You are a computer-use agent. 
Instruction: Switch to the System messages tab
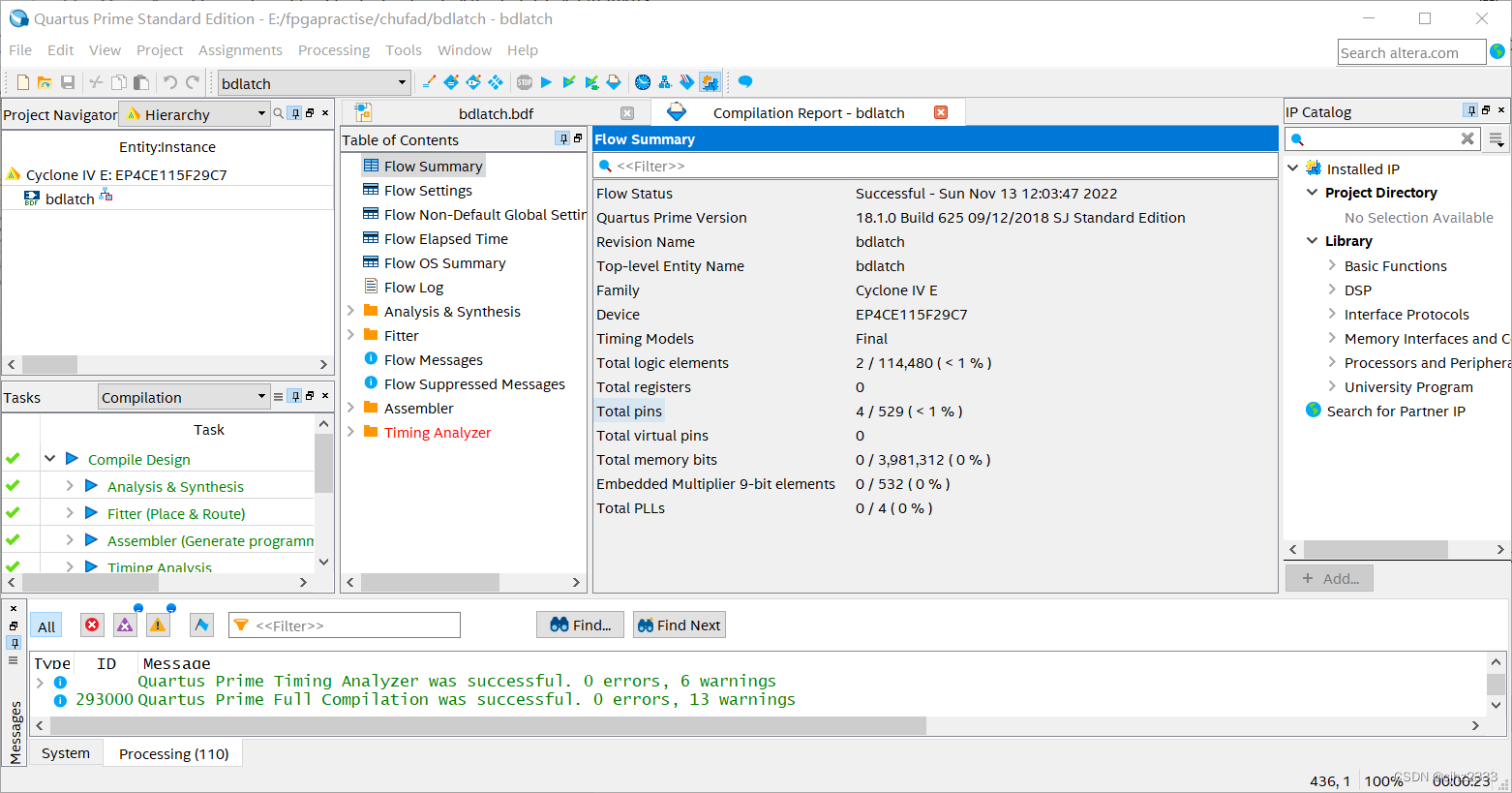point(66,753)
